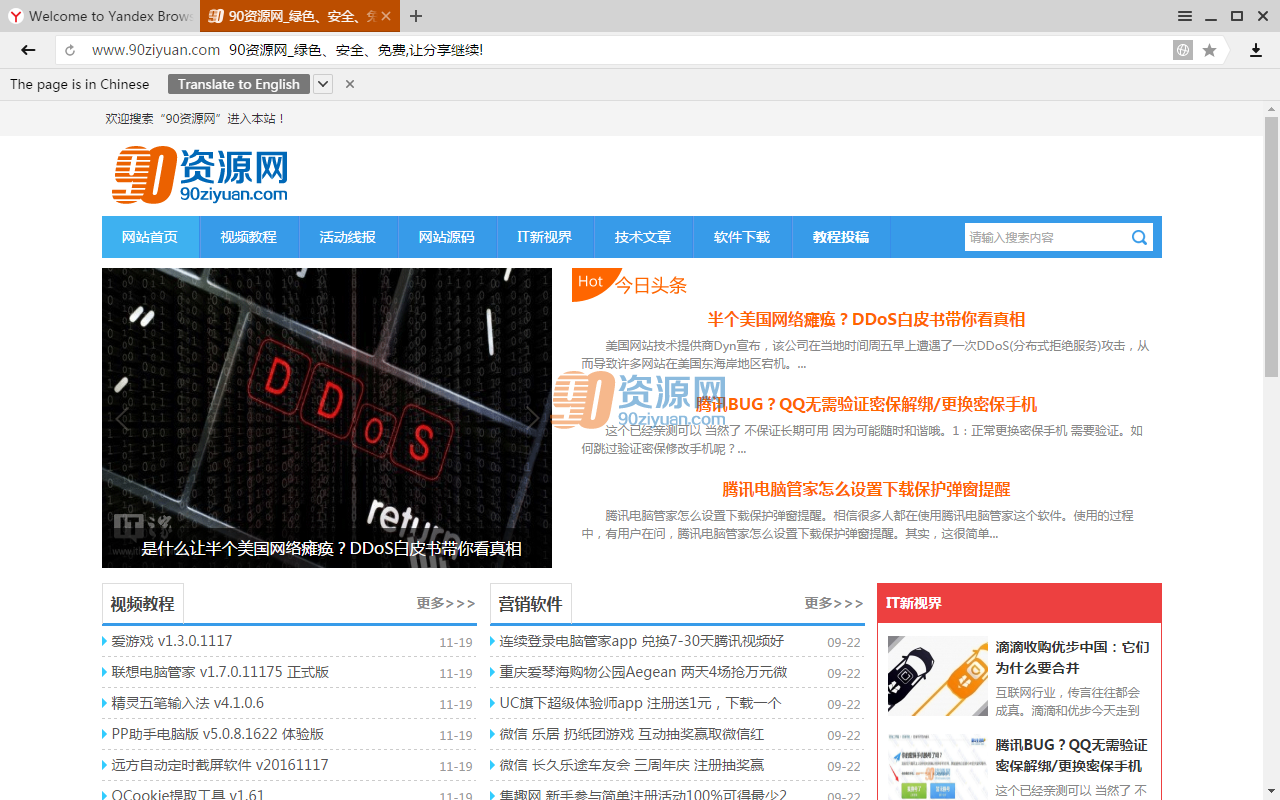Click the 视频教程 section heading tab

(143, 604)
